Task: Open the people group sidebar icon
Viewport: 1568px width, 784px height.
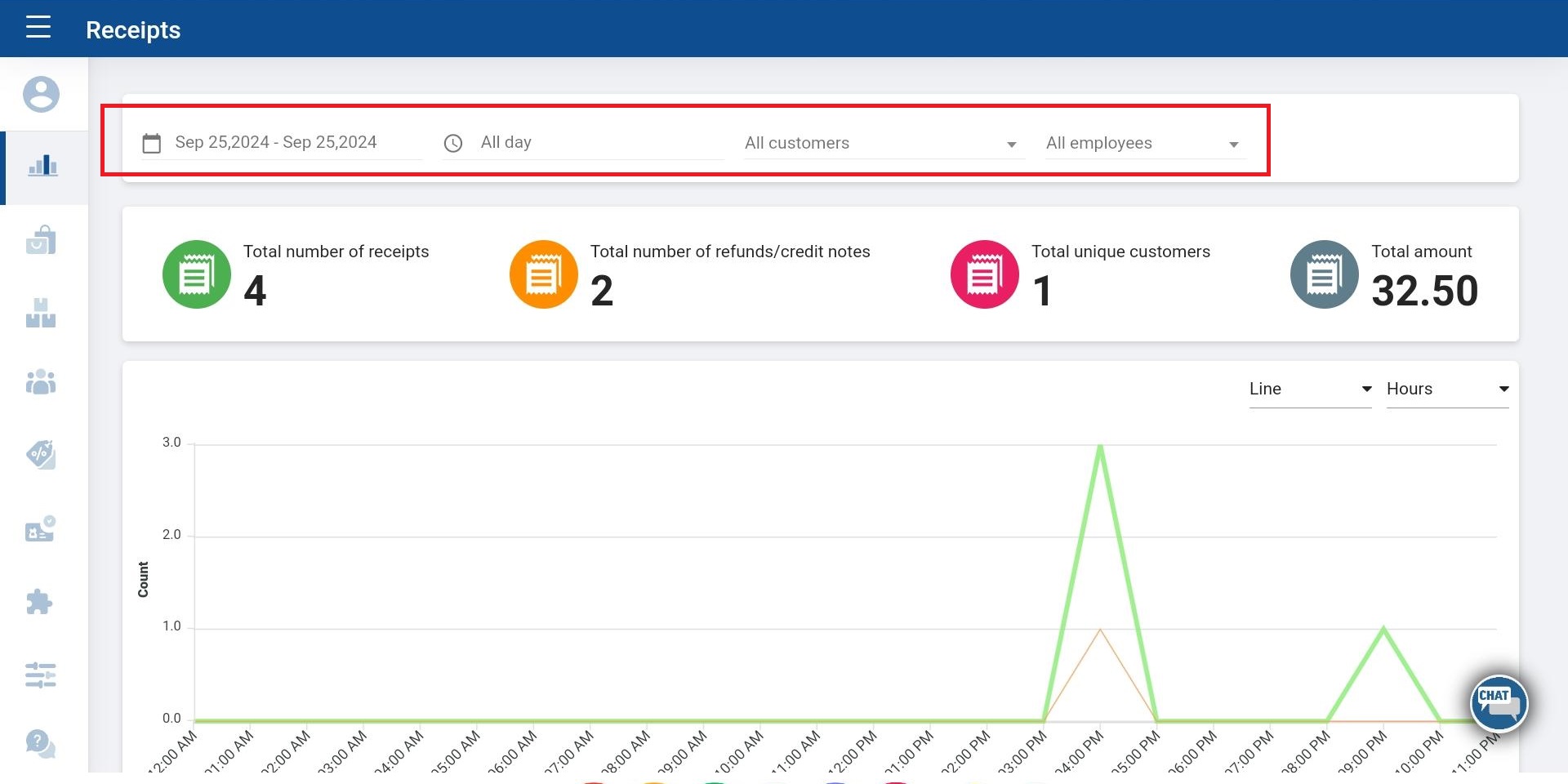Action: coord(41,382)
